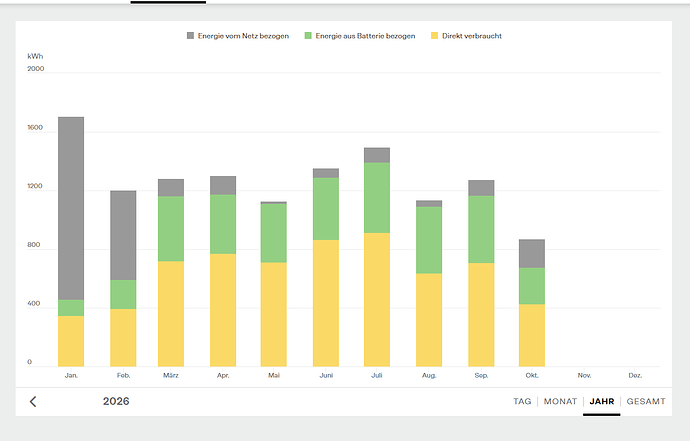Select Oktober yellow direct-use segment

coord(532,335)
